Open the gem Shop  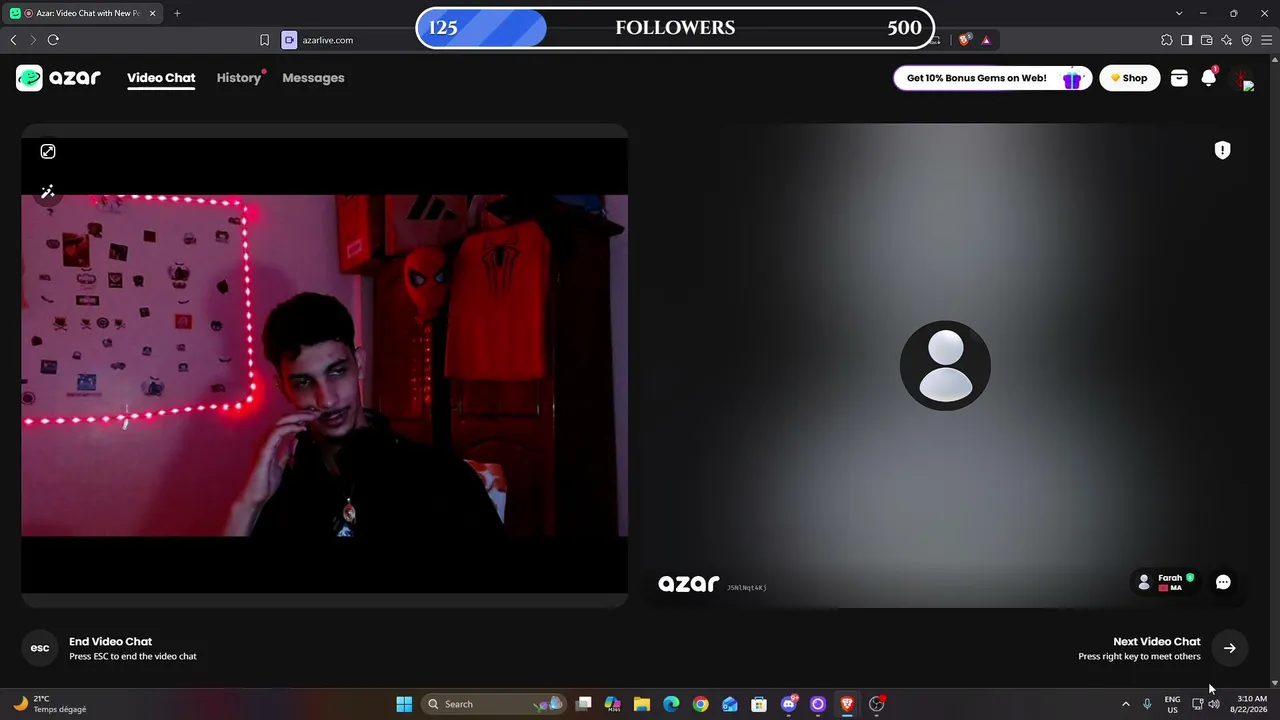coord(1130,78)
